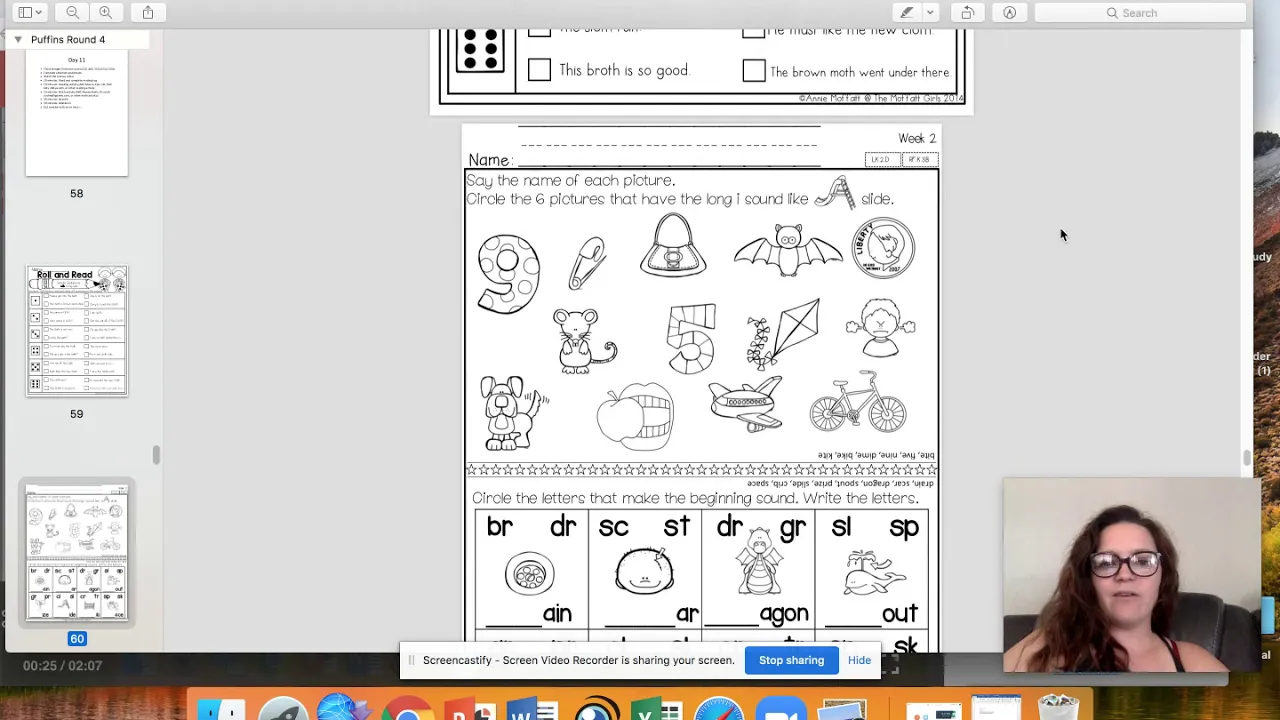Image resolution: width=1280 pixels, height=720 pixels.
Task: Click the 'Name:' label on worksheet
Action: (490, 160)
